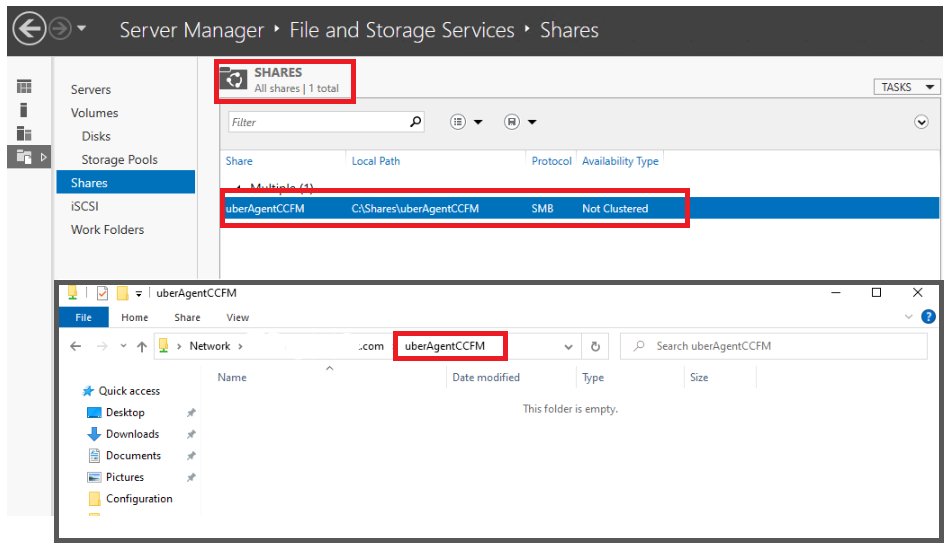Click Explorer forward arrow button
Viewport: 951px width, 549px height.
coord(102,346)
